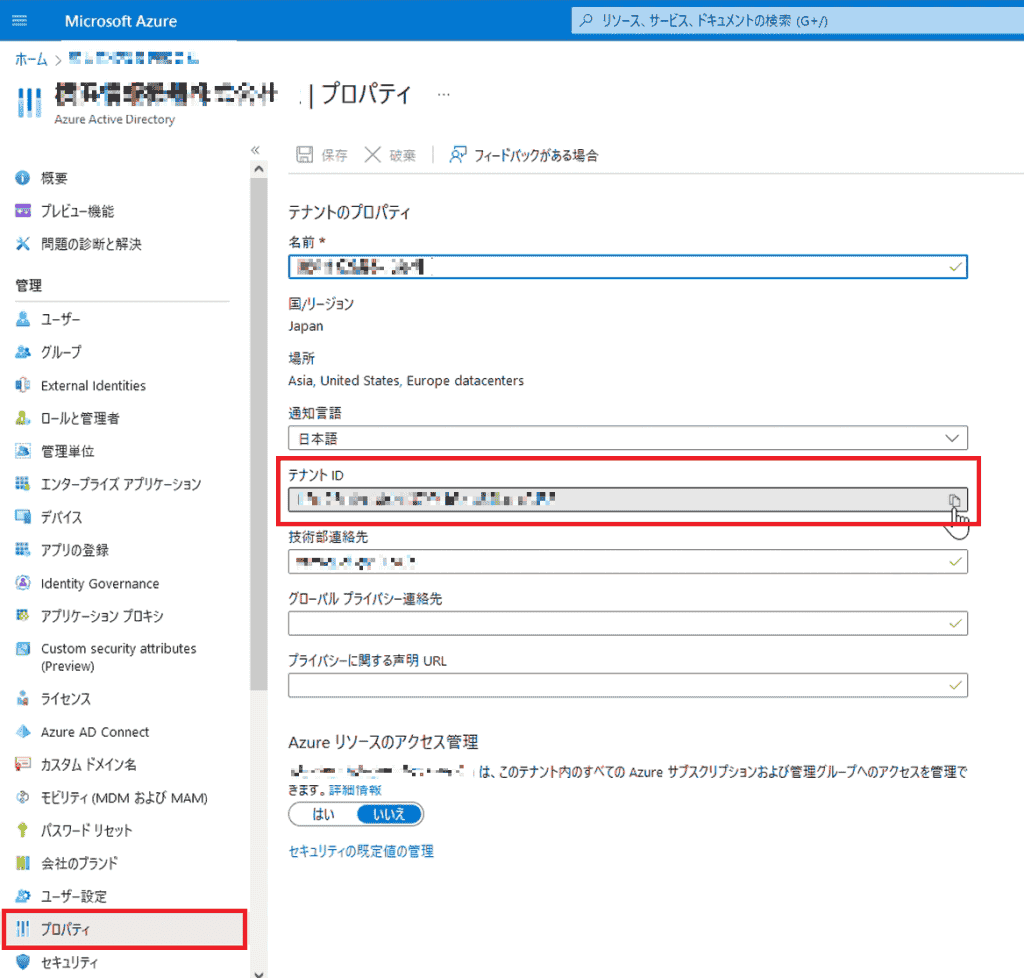This screenshot has height=978, width=1024.
Task: Click the scroll up arrow of sidebar
Action: (259, 169)
